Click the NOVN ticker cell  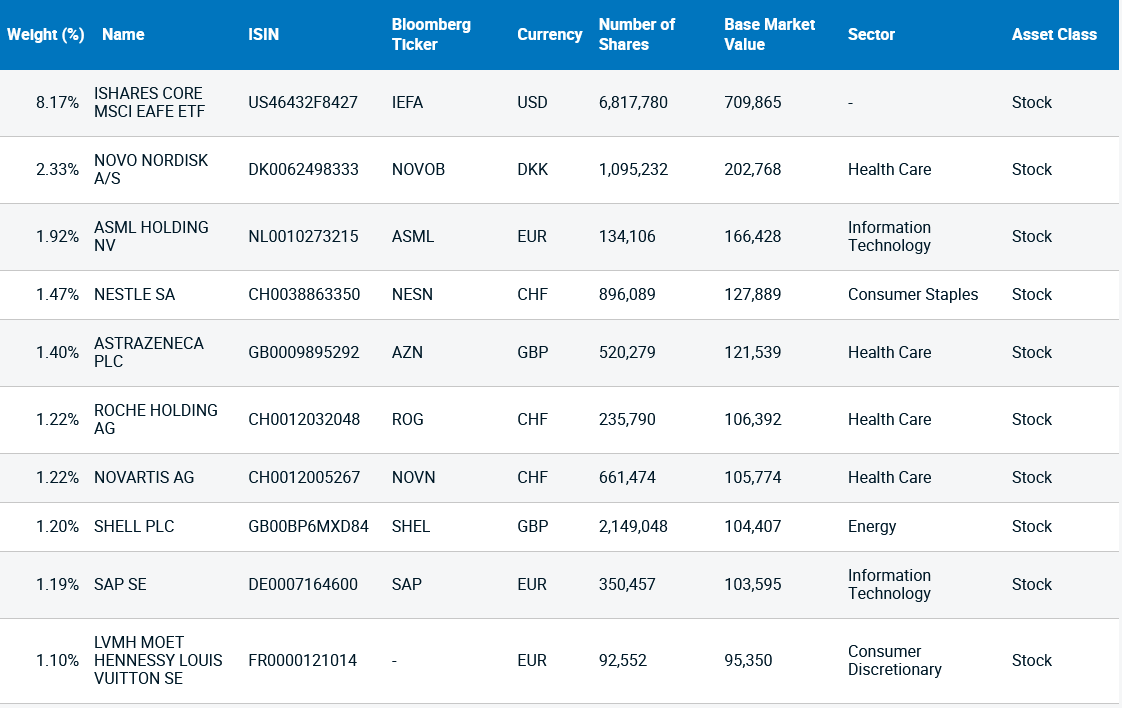tap(414, 477)
